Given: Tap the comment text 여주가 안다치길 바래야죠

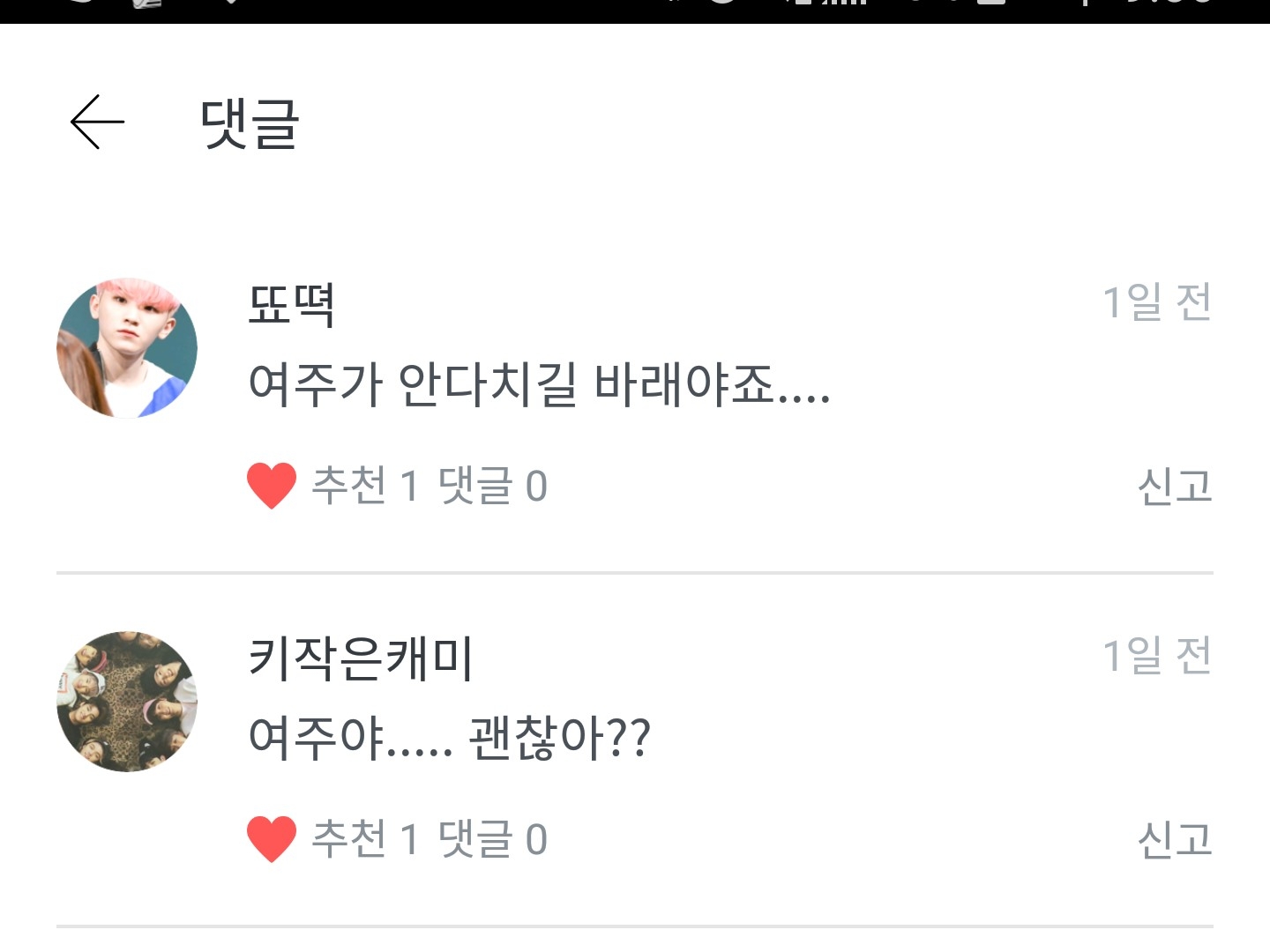Looking at the screenshot, I should pyautogui.click(x=539, y=385).
